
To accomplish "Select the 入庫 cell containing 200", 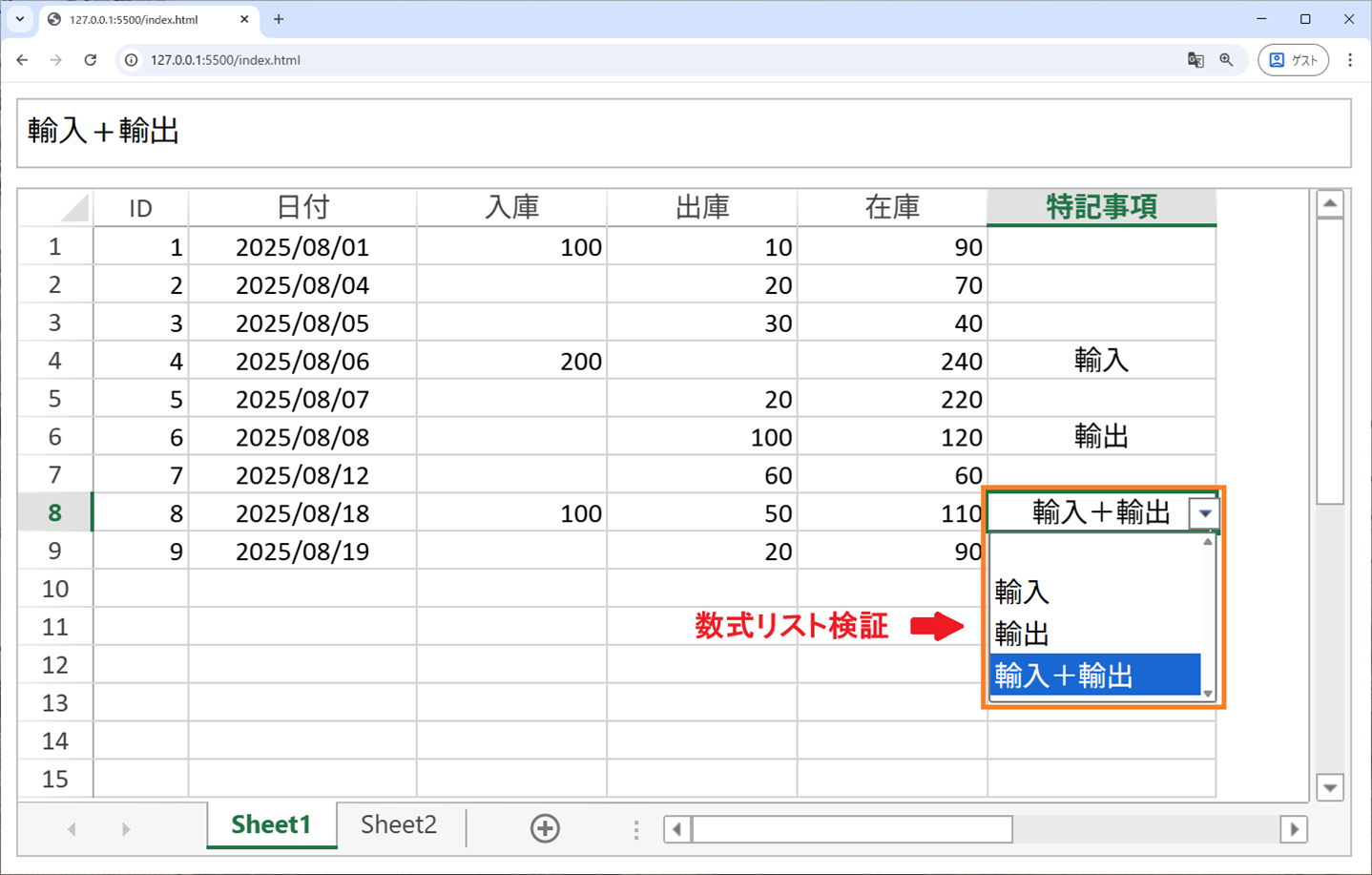I will 512,361.
